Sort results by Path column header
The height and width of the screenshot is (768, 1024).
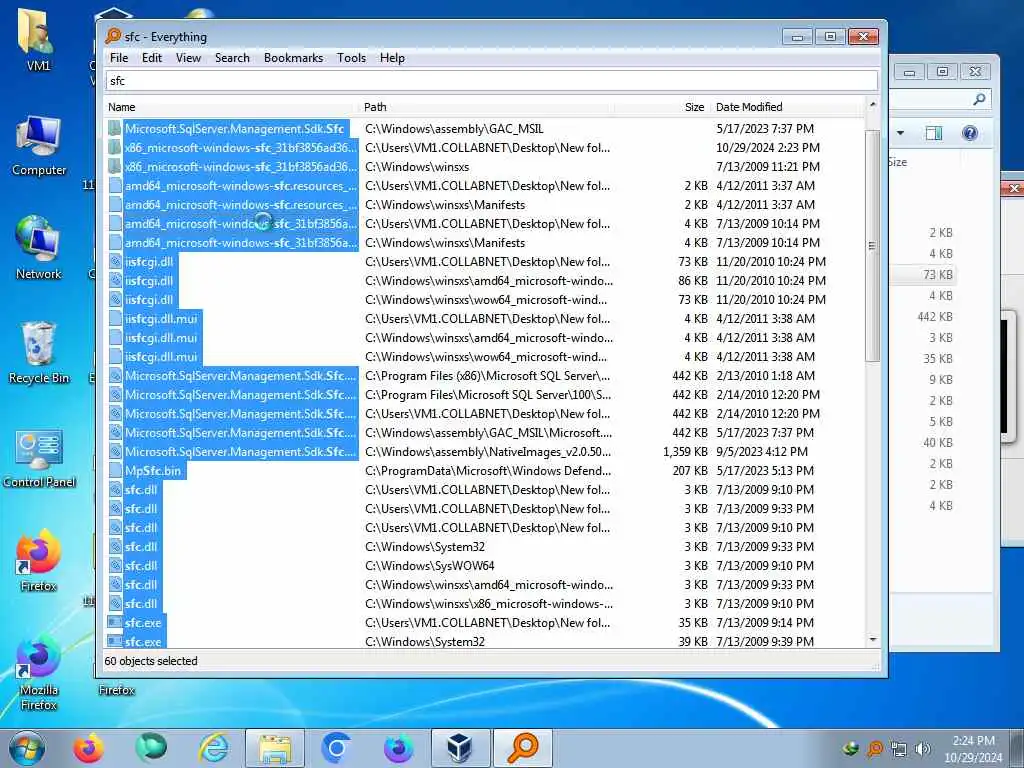[x=487, y=107]
